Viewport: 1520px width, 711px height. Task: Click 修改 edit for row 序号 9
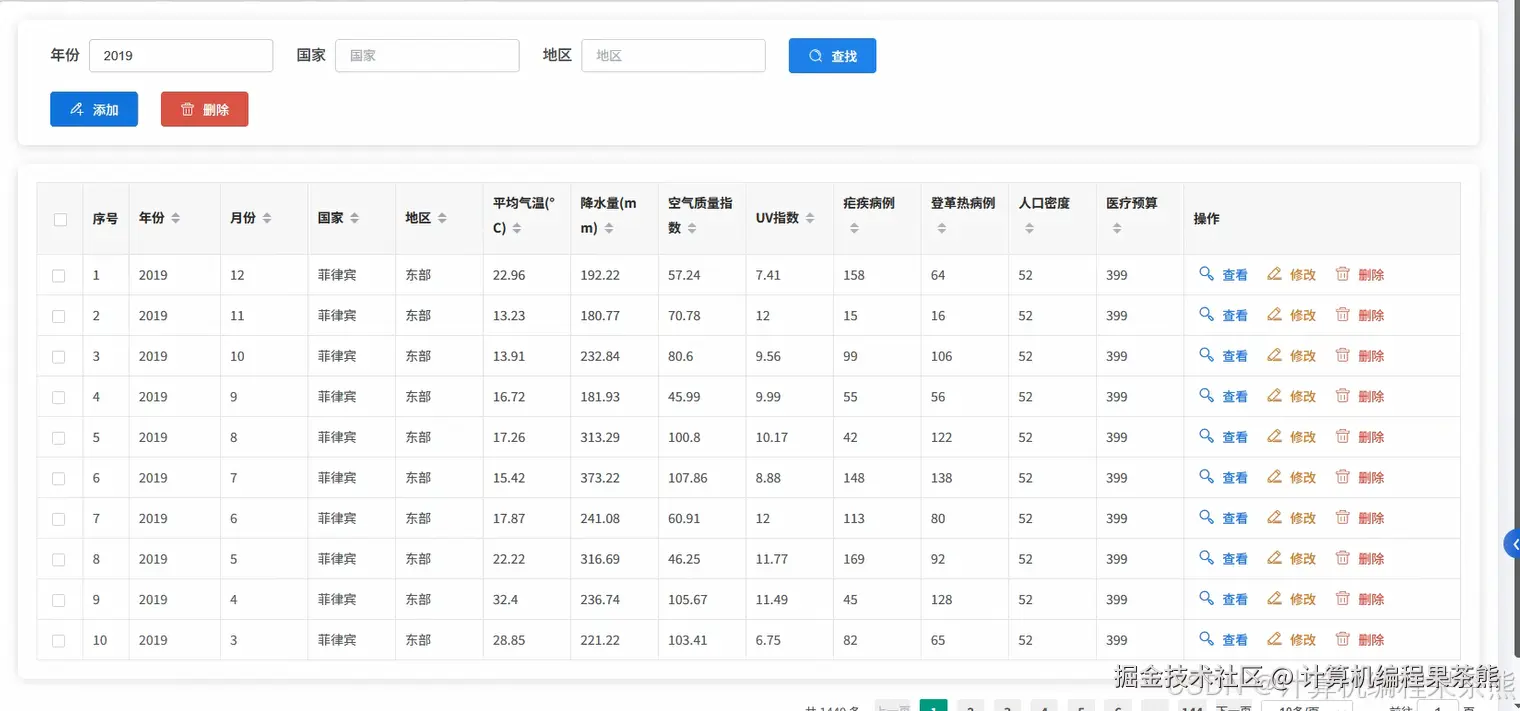point(1291,599)
